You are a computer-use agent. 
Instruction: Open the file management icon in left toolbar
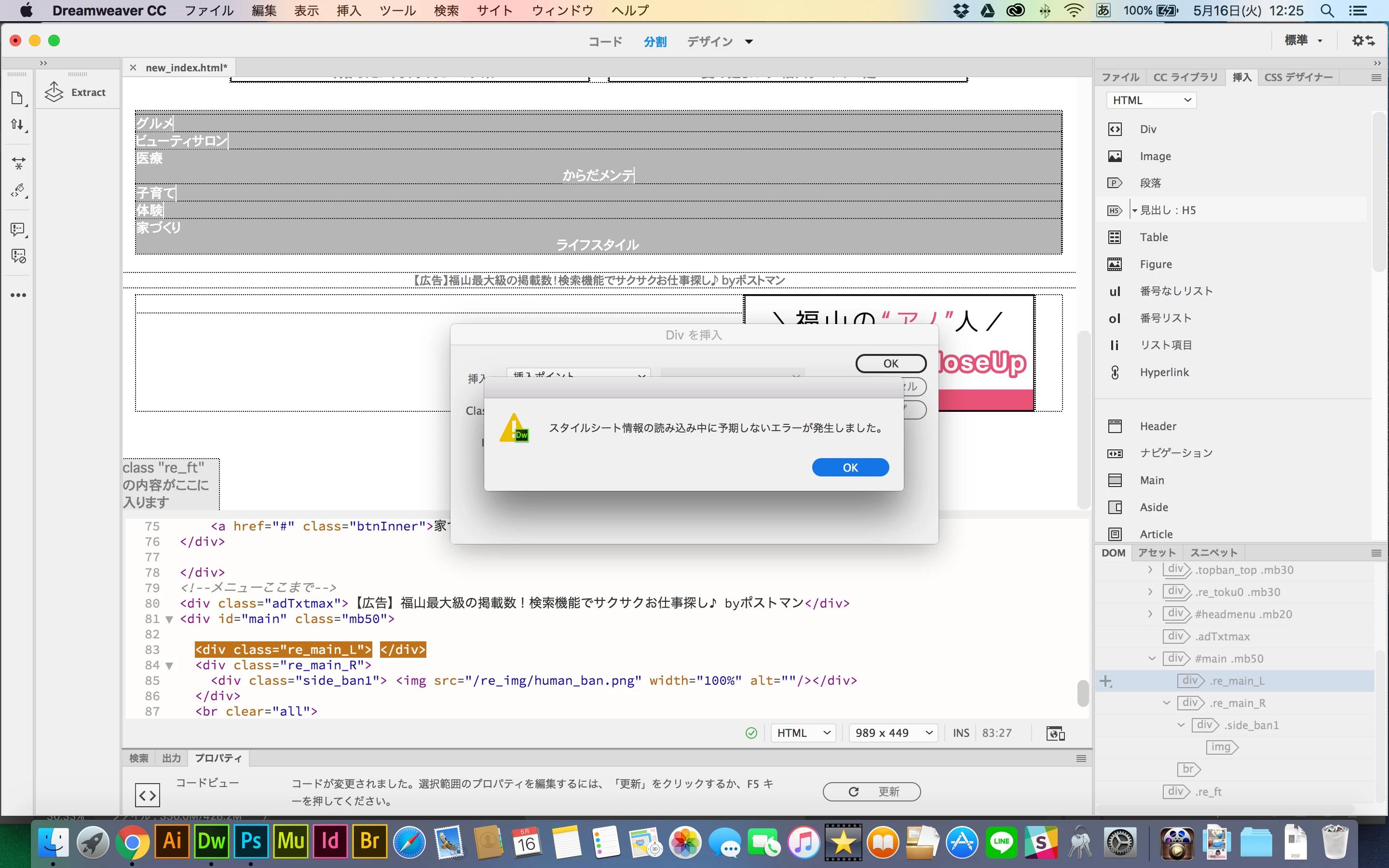click(17, 124)
